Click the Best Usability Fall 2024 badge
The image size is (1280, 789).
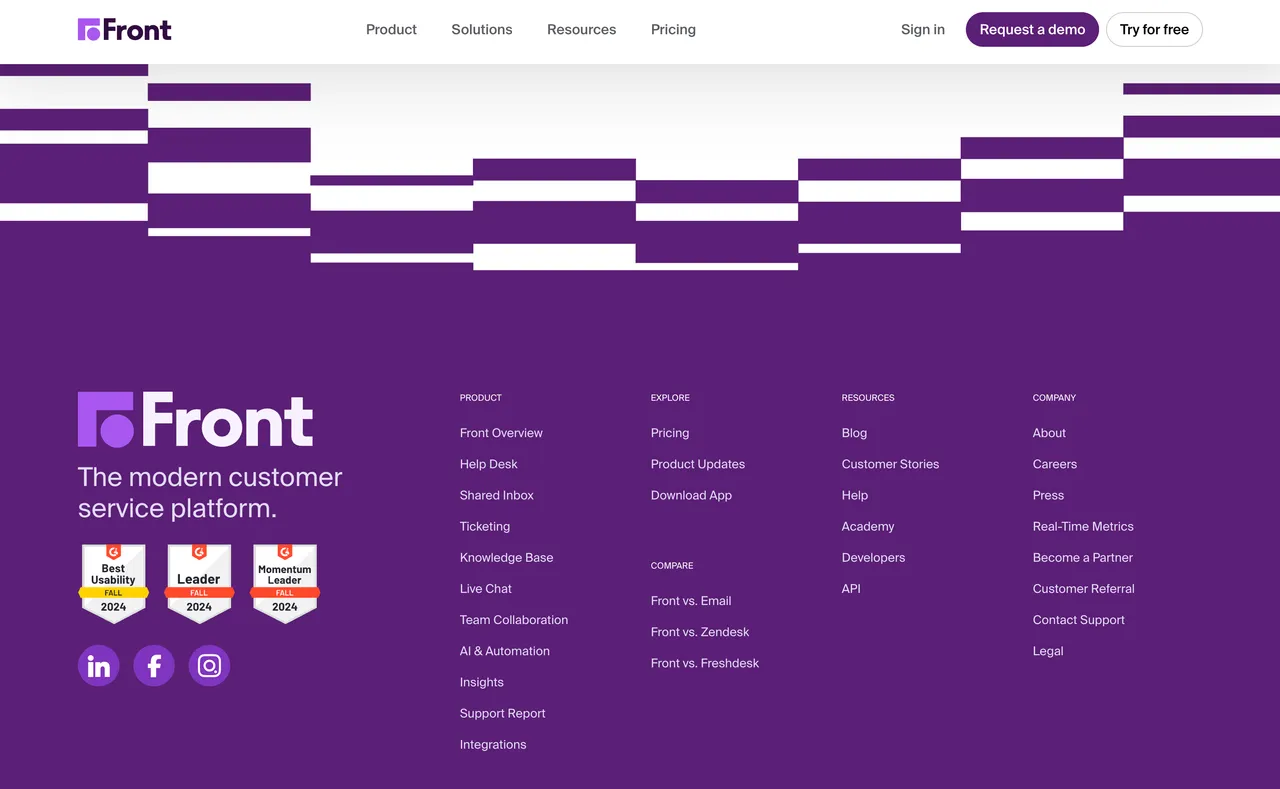tap(114, 584)
